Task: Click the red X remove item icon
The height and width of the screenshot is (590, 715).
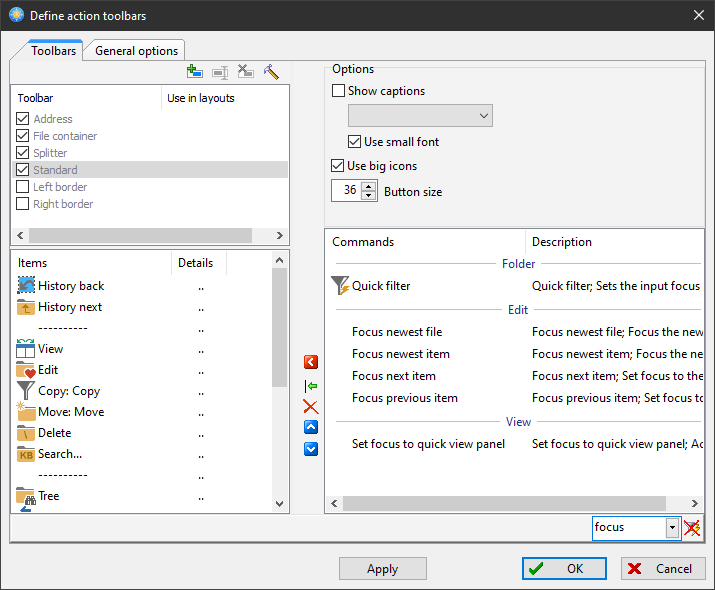Action: (310, 407)
